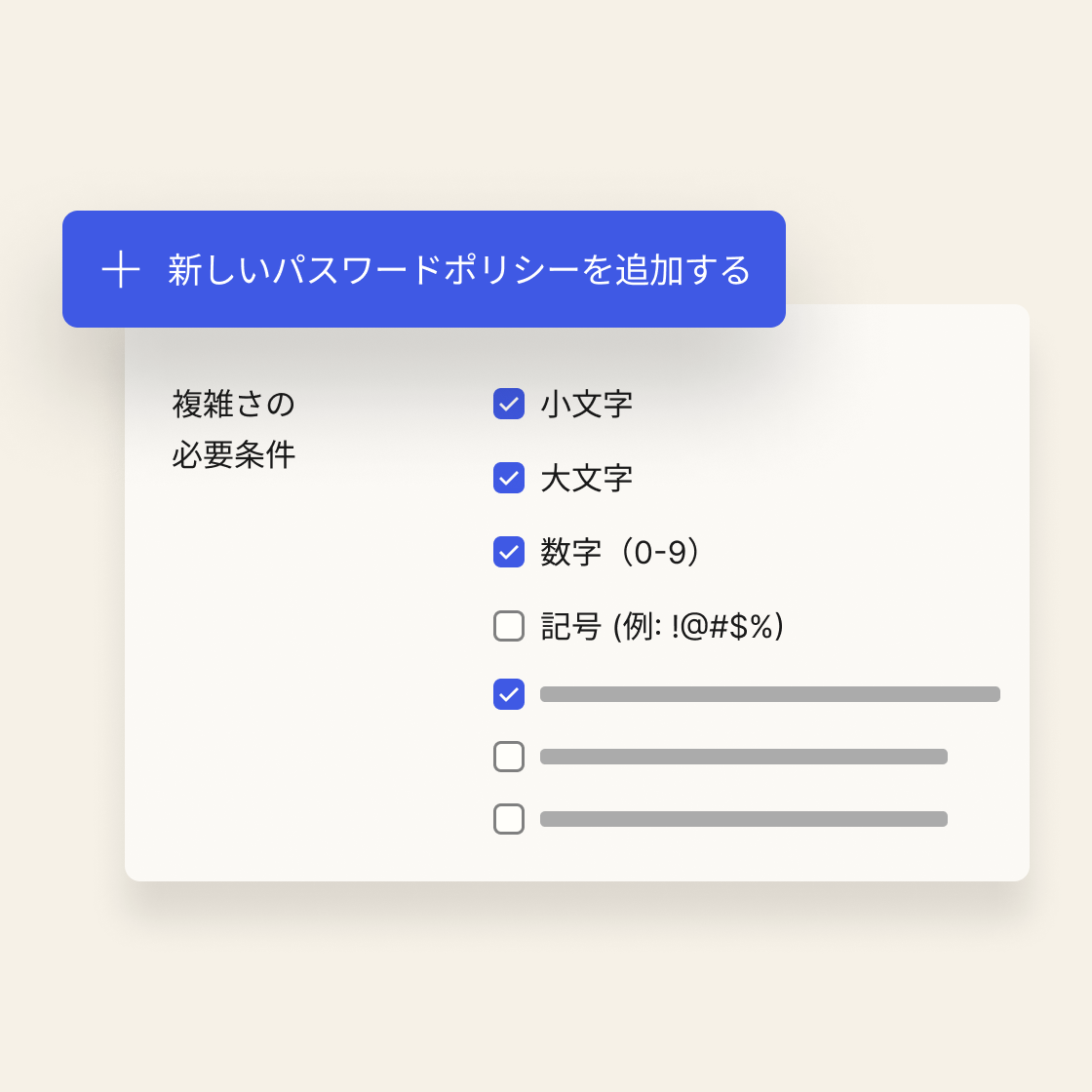Click the 大文字 label text
Screen dimensions: 1092x1092
point(587,478)
